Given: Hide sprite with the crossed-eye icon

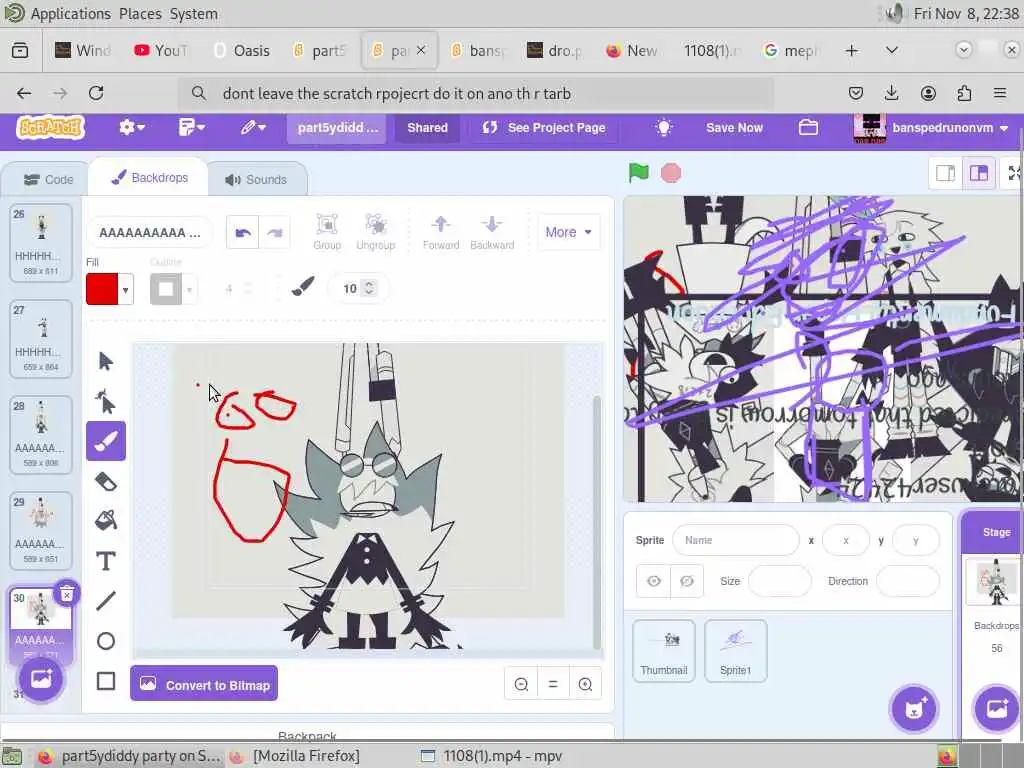Looking at the screenshot, I should pos(686,581).
